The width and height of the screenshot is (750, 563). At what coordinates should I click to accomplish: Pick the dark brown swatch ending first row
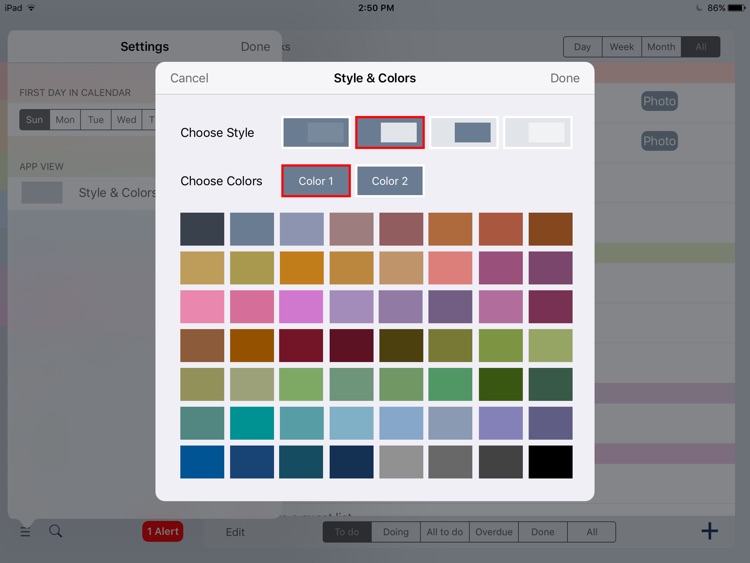click(551, 229)
